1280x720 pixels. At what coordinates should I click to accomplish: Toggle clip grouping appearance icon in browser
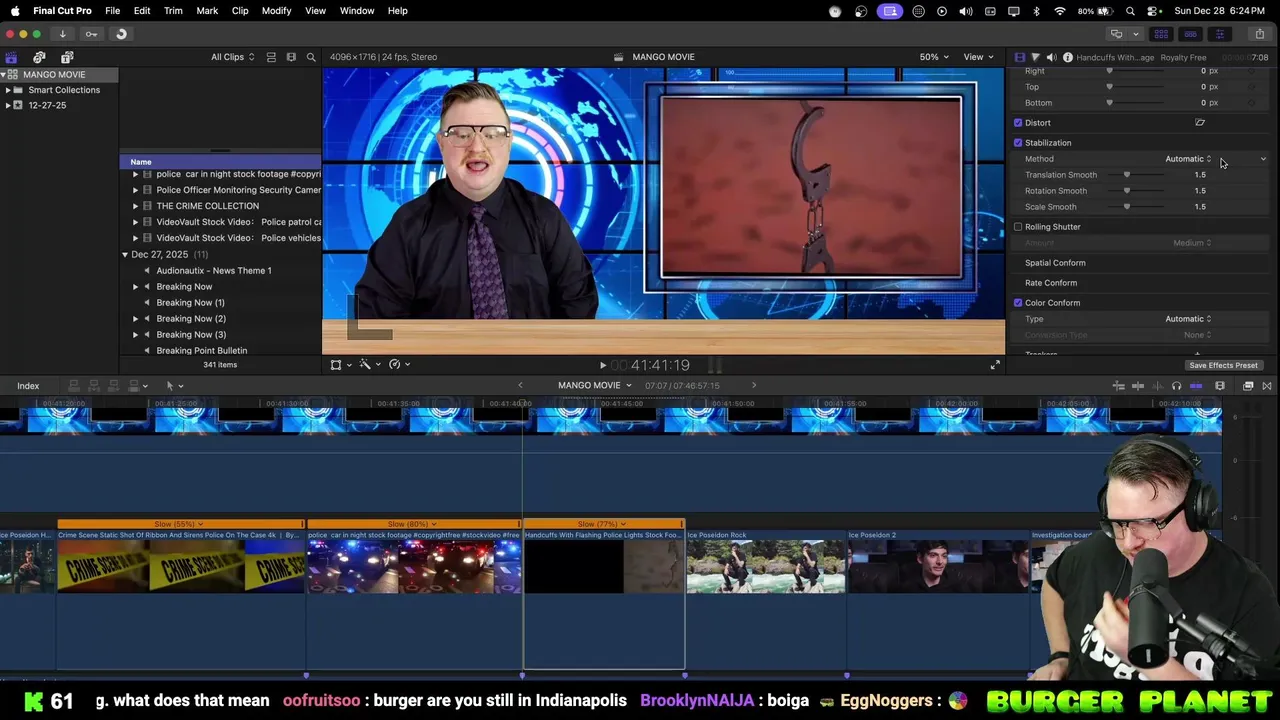[271, 57]
